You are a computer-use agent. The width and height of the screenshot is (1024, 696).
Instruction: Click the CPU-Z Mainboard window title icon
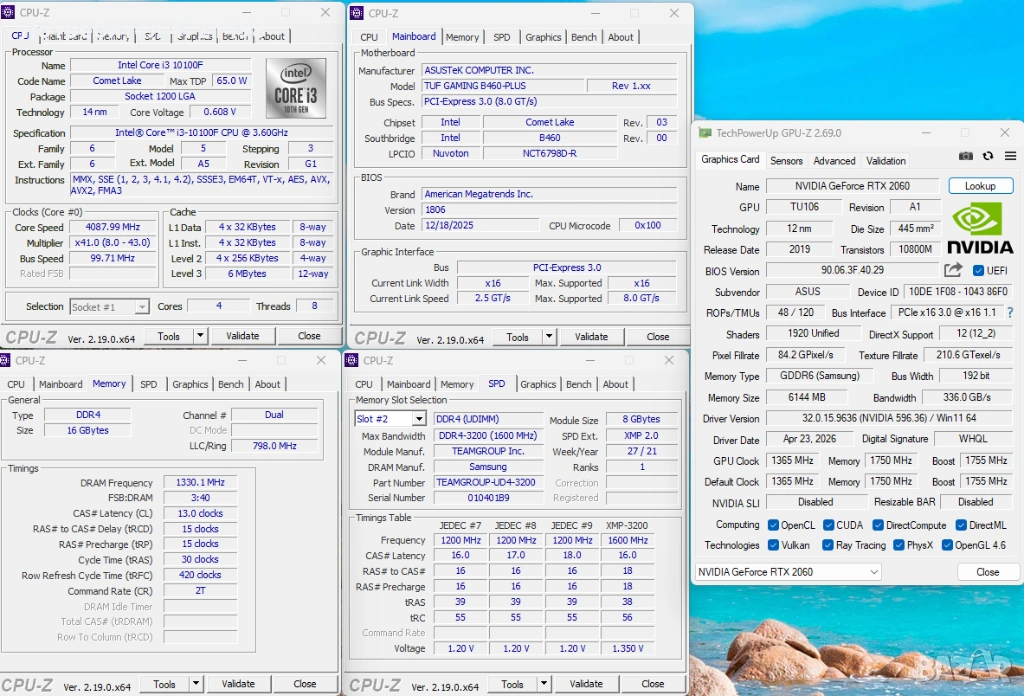tap(356, 13)
